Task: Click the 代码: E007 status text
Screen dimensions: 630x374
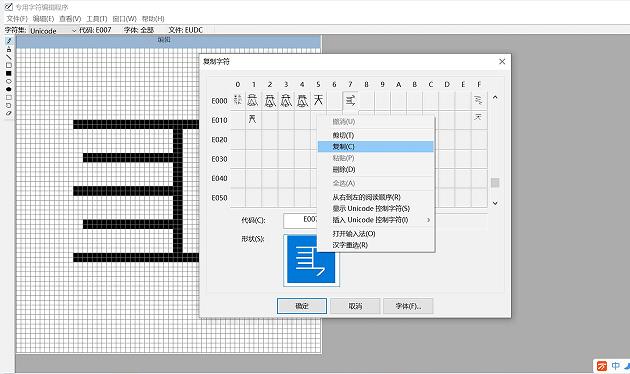Action: (x=95, y=30)
